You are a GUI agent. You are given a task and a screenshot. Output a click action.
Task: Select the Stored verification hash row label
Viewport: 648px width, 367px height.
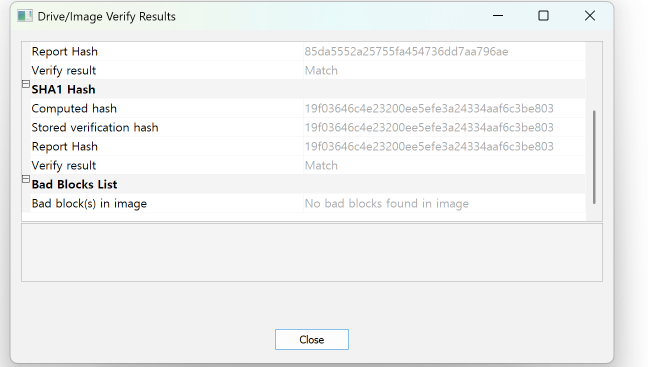(x=95, y=127)
